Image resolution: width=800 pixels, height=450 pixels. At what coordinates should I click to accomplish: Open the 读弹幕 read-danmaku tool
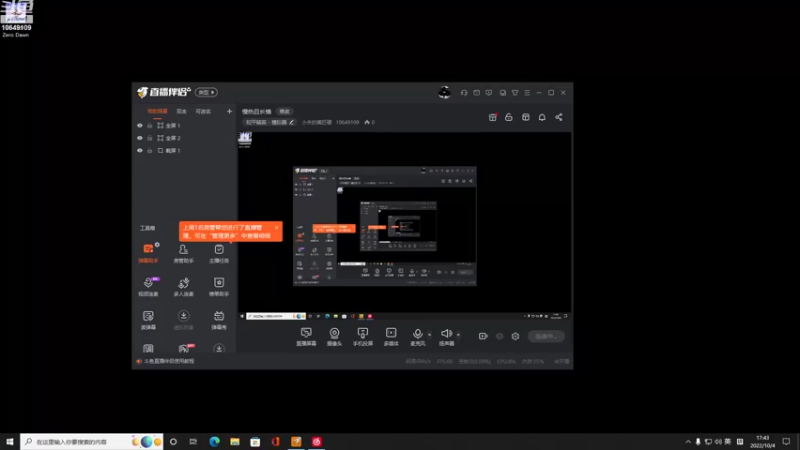point(148,320)
